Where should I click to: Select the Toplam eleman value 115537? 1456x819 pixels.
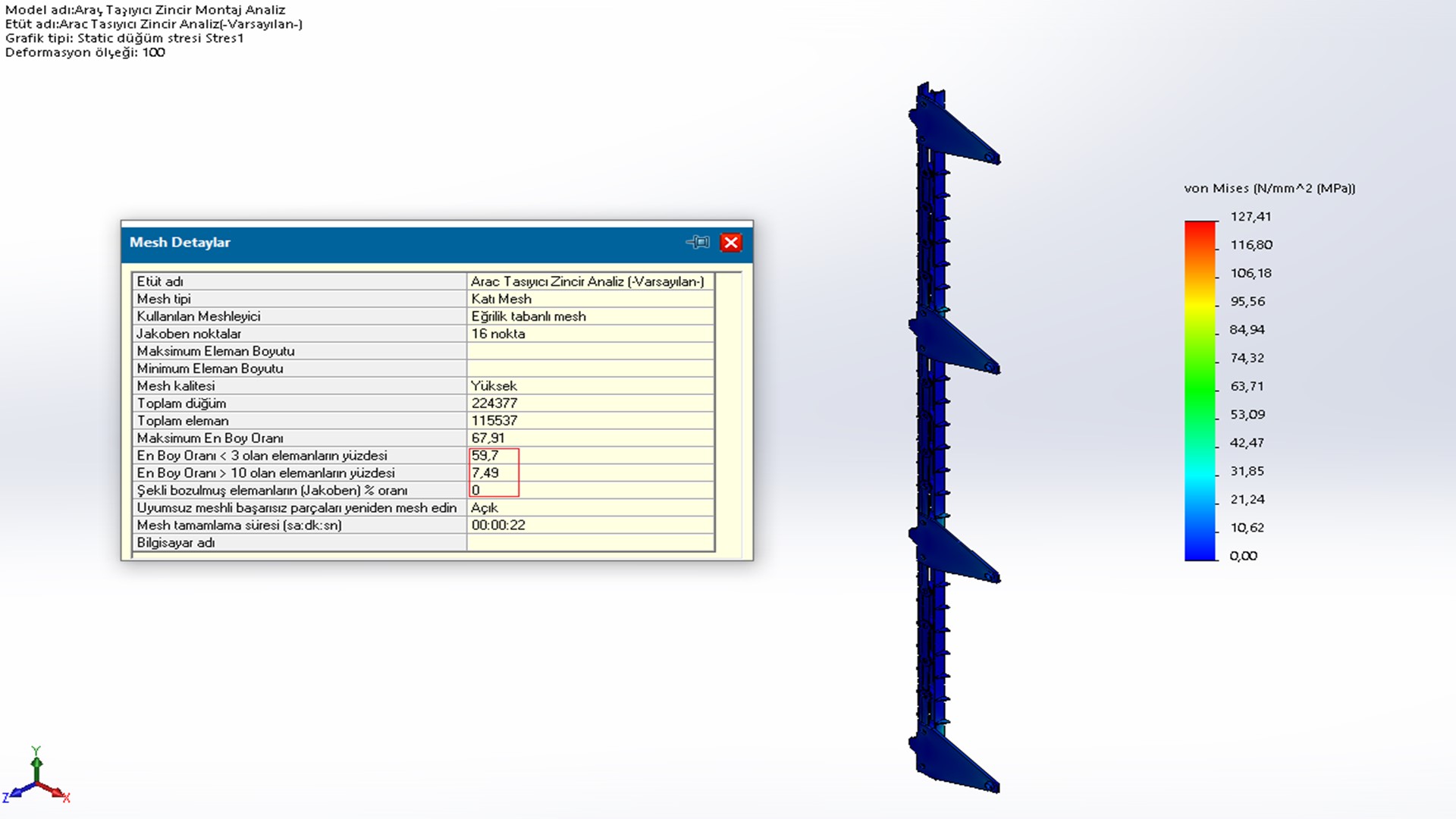click(494, 421)
